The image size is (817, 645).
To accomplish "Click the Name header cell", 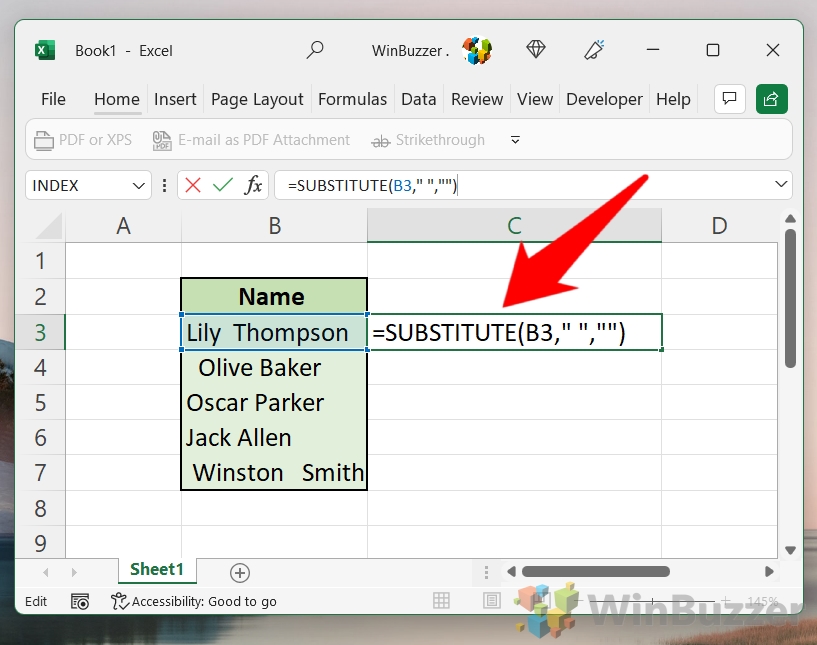I will click(274, 296).
